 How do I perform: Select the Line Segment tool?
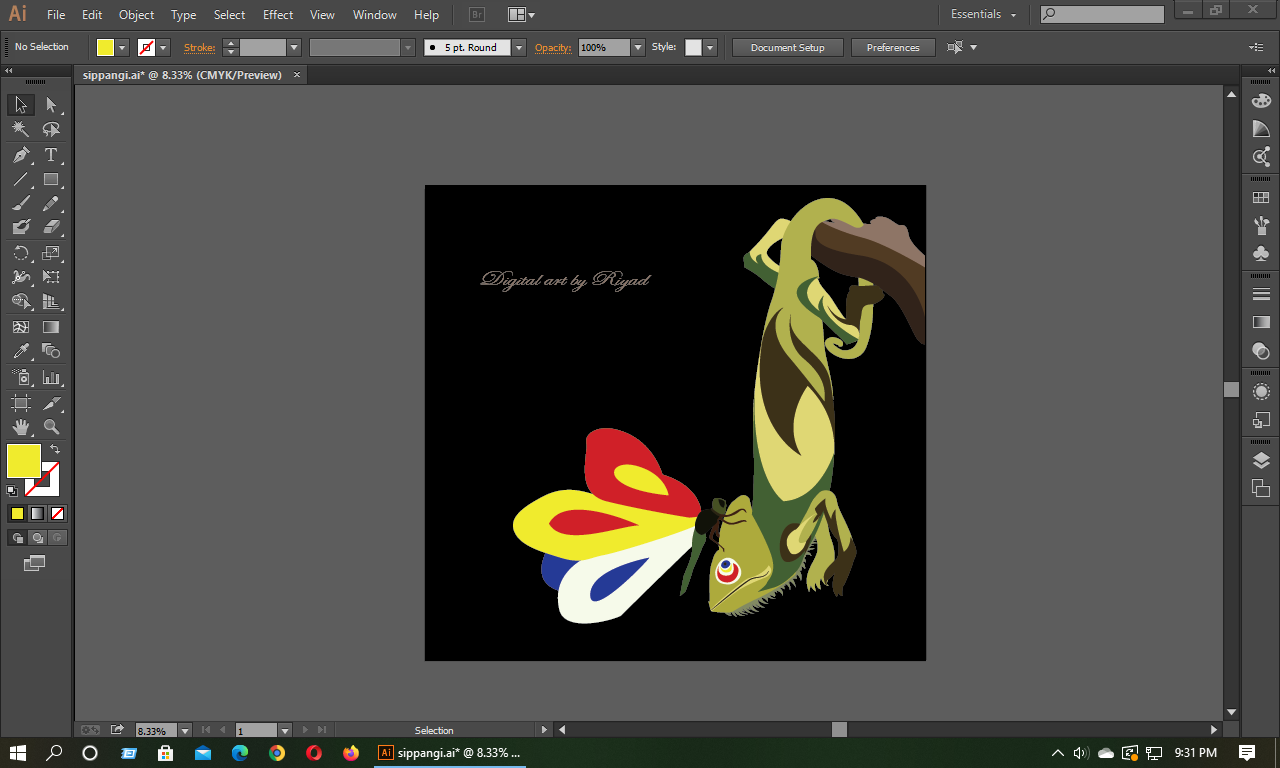click(x=21, y=180)
